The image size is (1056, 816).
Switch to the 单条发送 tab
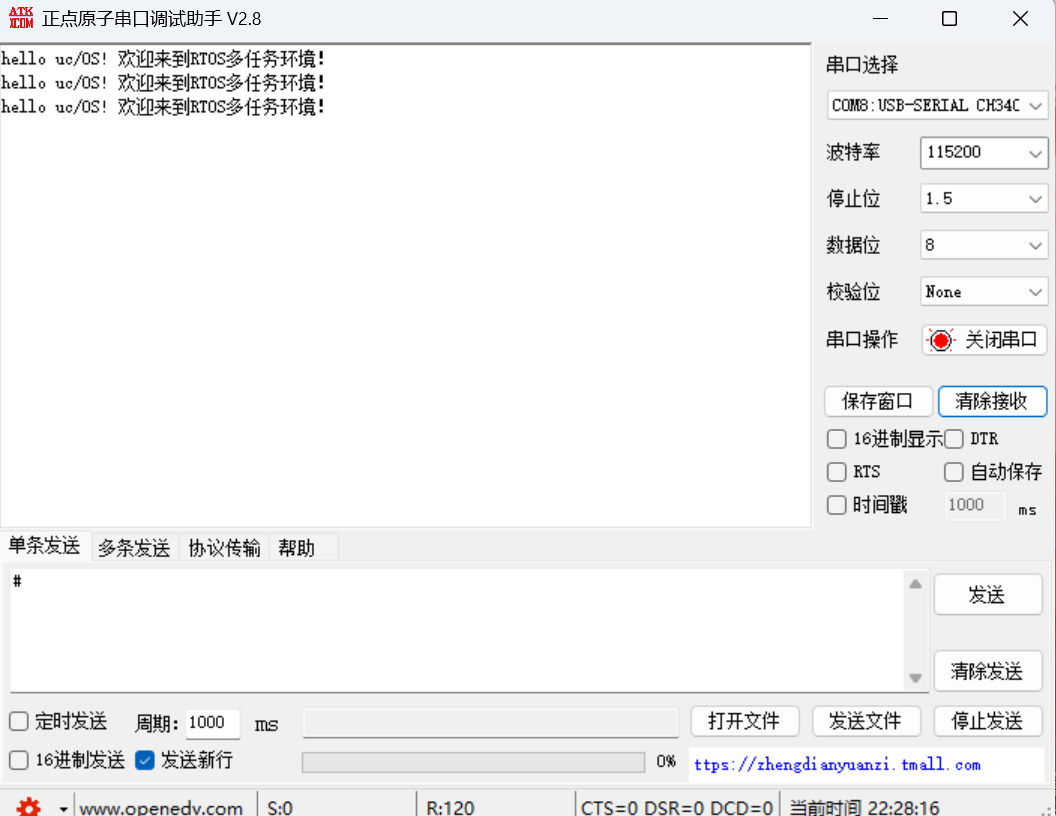click(x=44, y=545)
